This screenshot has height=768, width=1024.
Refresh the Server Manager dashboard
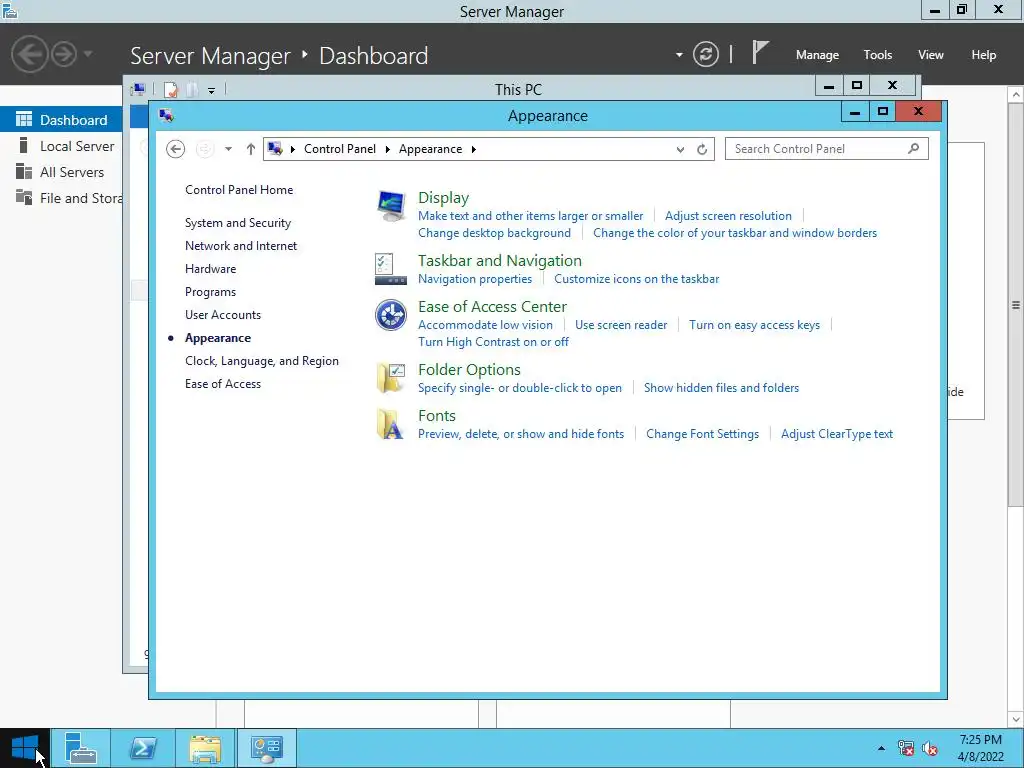click(x=705, y=54)
